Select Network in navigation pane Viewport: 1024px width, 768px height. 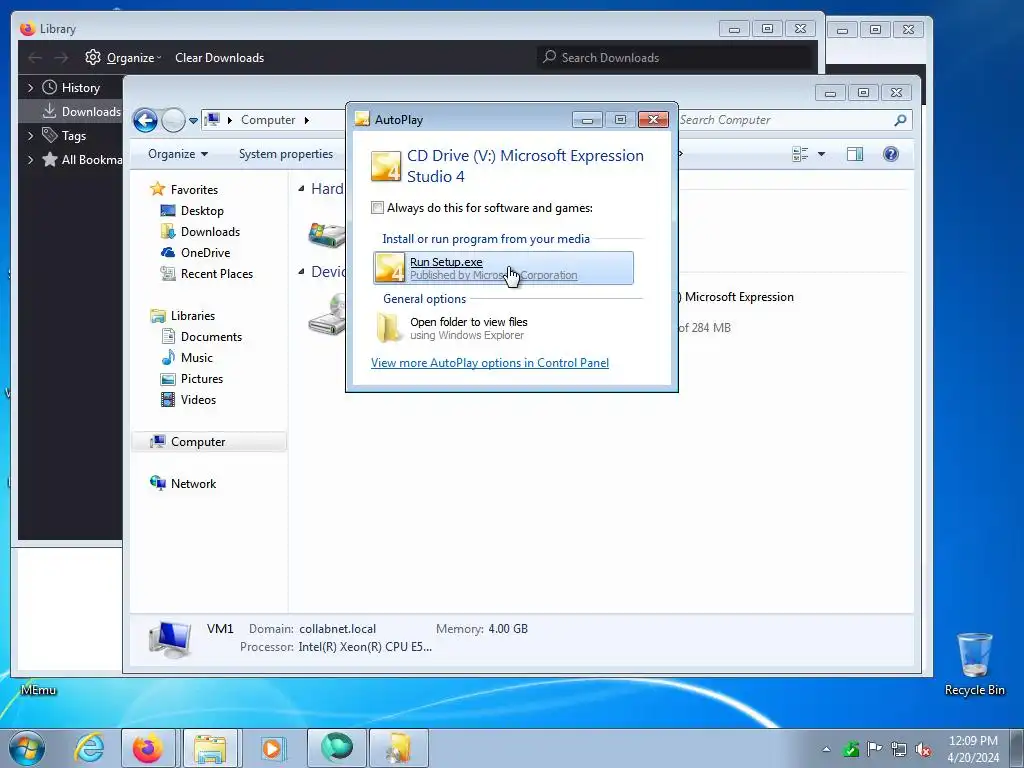coord(193,484)
